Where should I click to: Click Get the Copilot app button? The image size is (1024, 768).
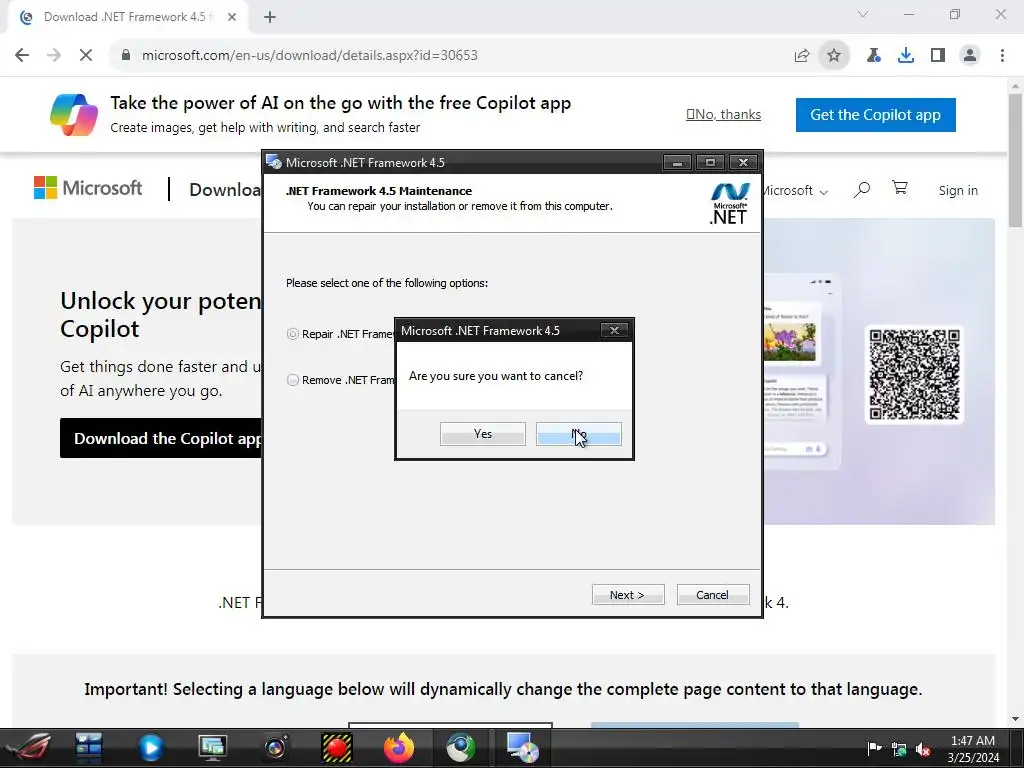pos(876,115)
